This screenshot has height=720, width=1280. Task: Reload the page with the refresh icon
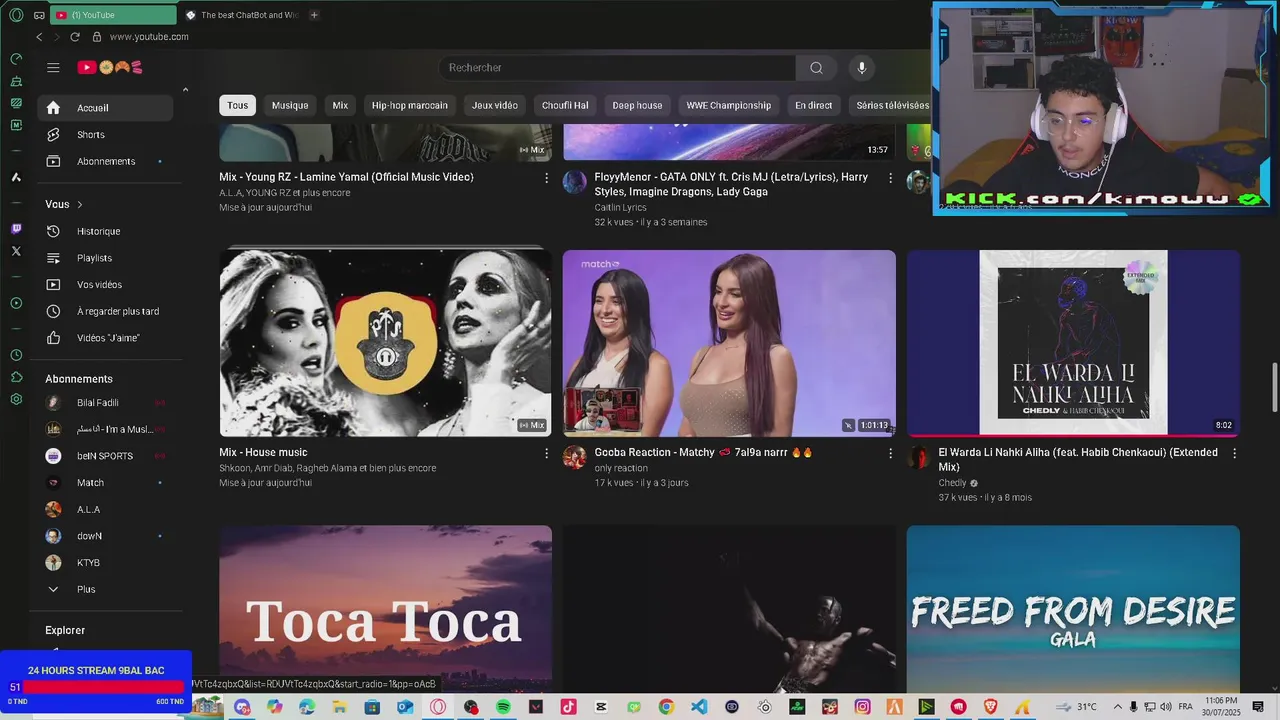(x=74, y=37)
